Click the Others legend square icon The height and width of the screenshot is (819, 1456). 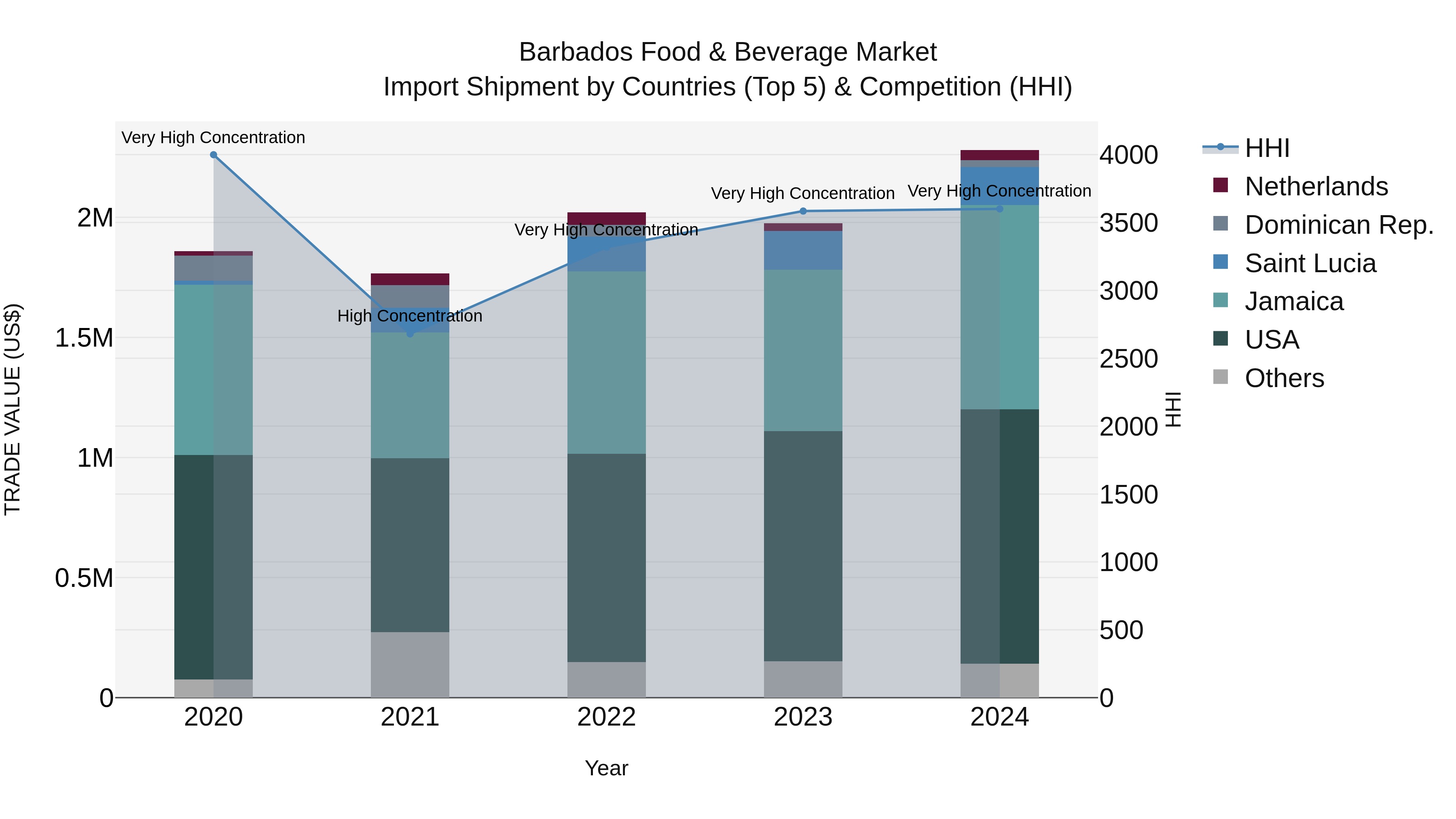[x=1220, y=377]
